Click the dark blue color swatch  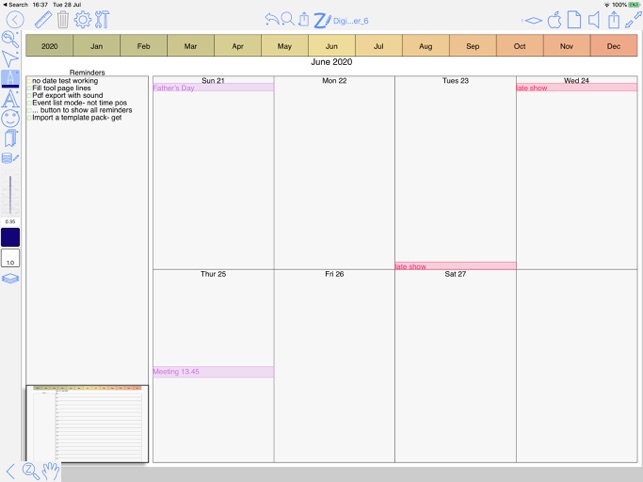[10, 237]
